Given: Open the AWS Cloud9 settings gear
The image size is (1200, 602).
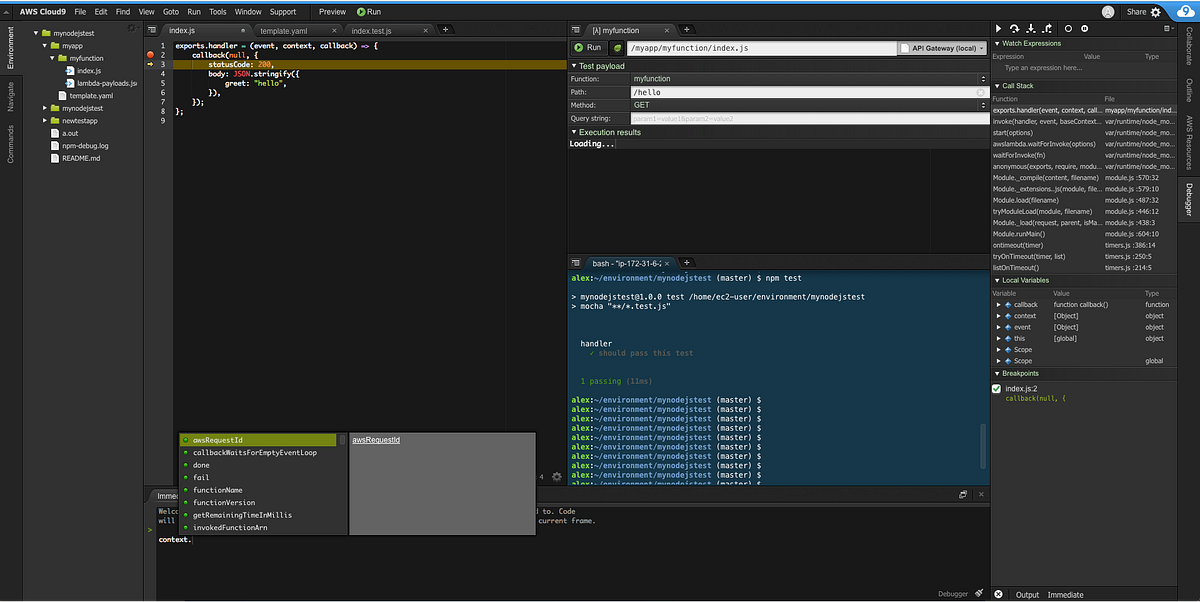Looking at the screenshot, I should [1155, 11].
